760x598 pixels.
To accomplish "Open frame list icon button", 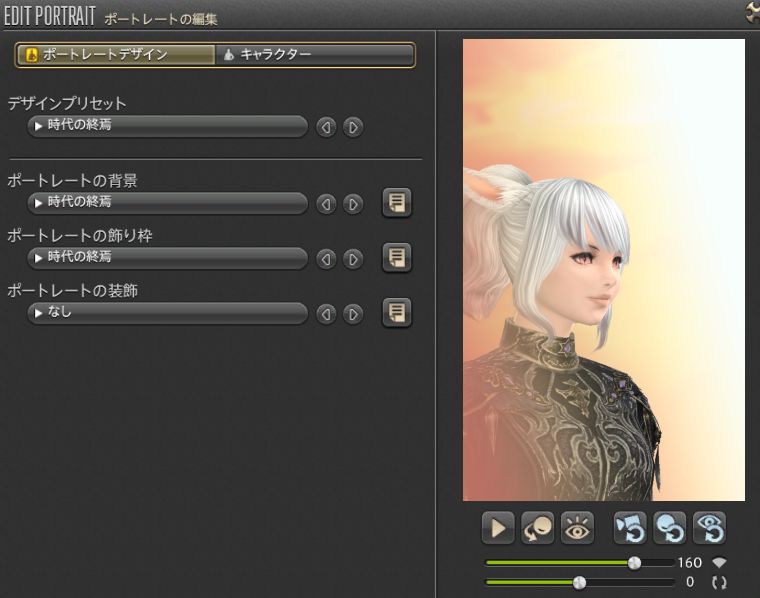I will click(396, 257).
